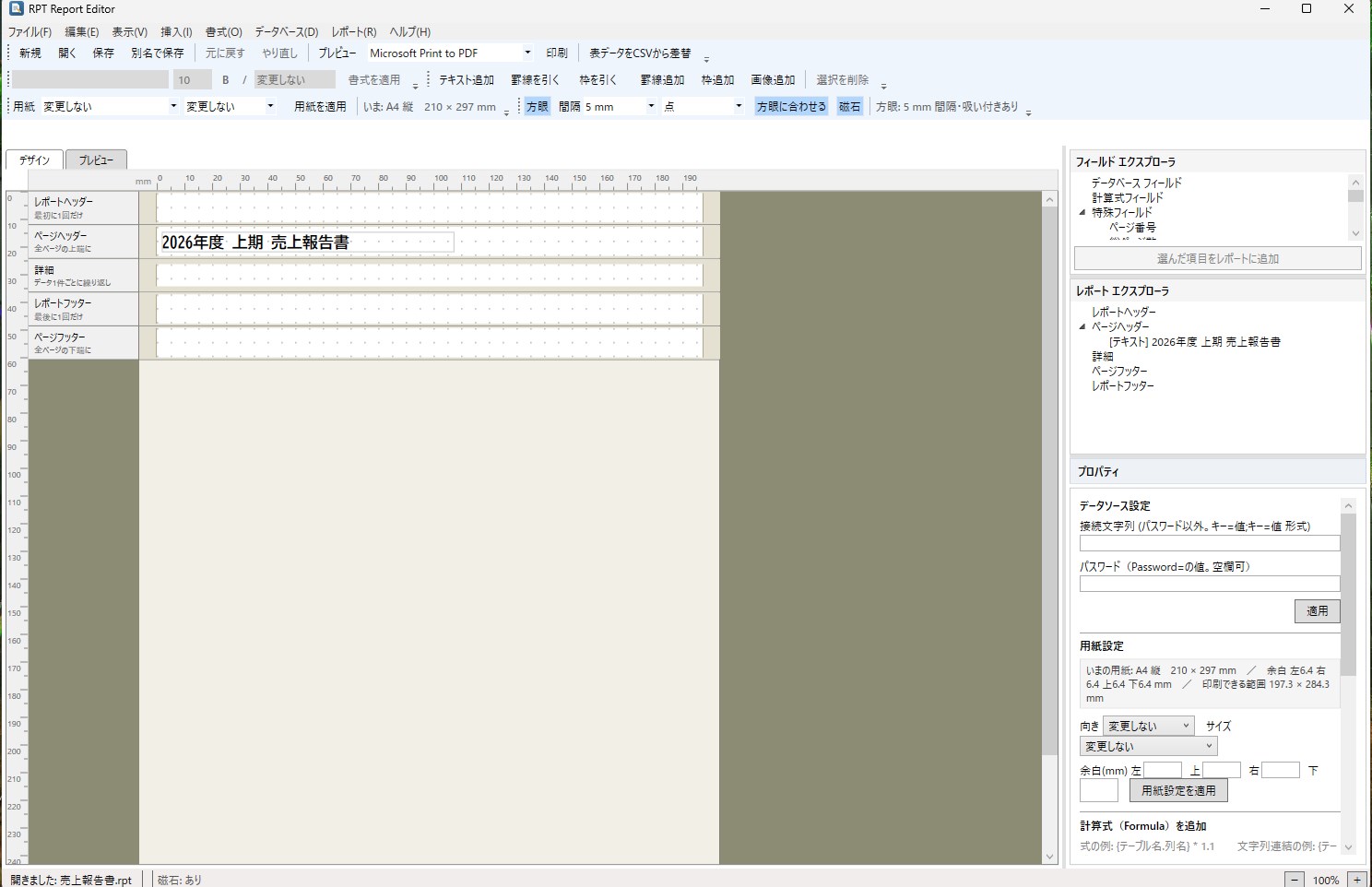Click the RPT Report Editor app icon in title bar
Screen dimensions: 1372x887
pos(16,9)
